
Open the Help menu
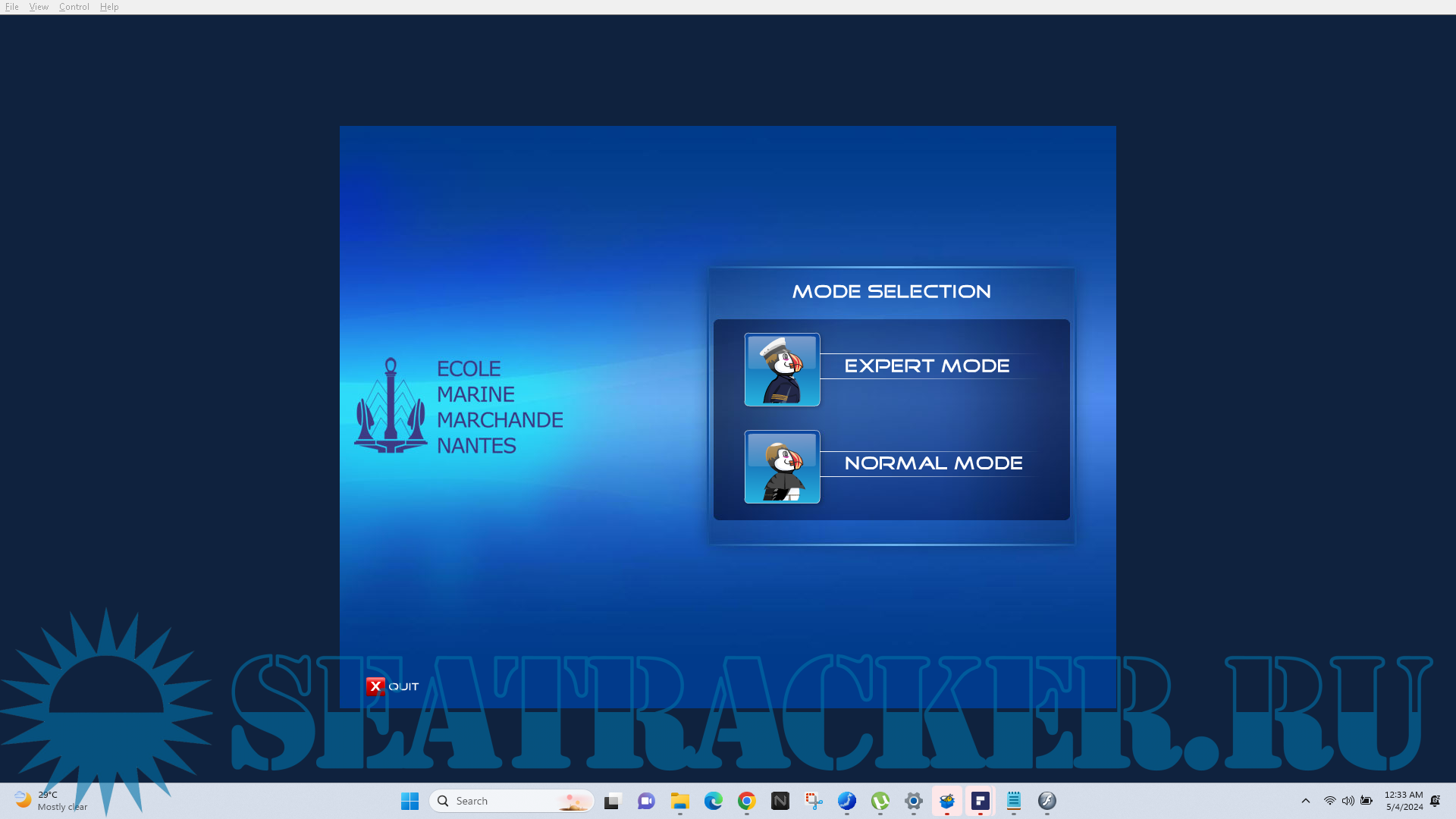[x=109, y=7]
